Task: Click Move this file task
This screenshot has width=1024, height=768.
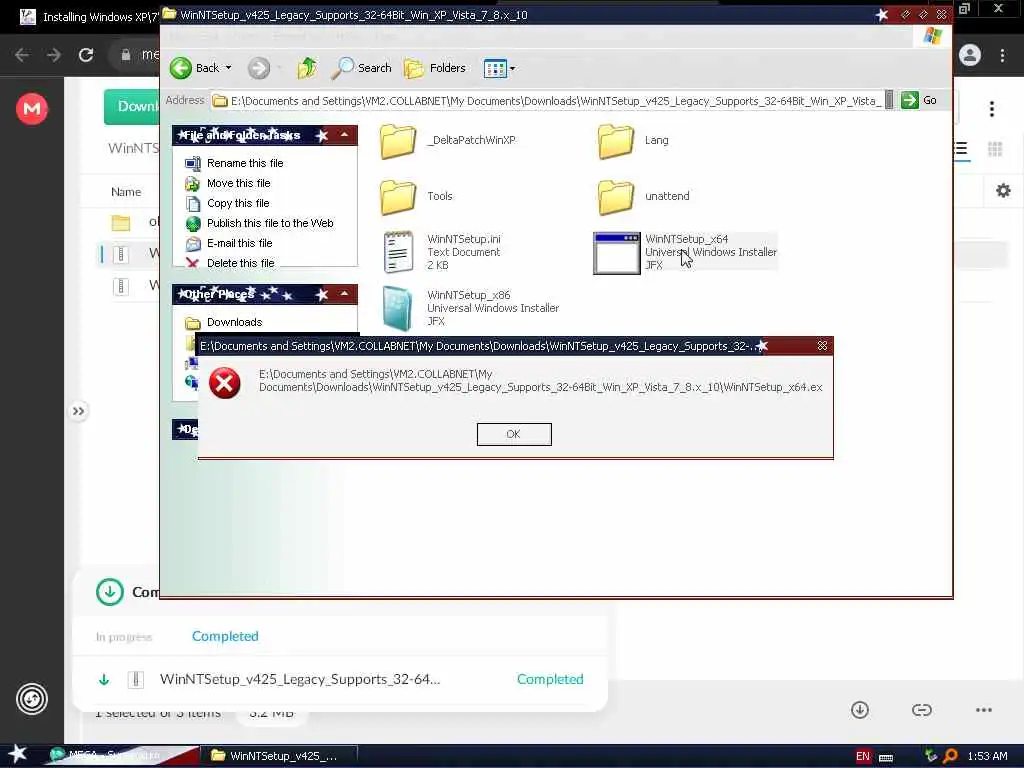Action: click(x=238, y=184)
